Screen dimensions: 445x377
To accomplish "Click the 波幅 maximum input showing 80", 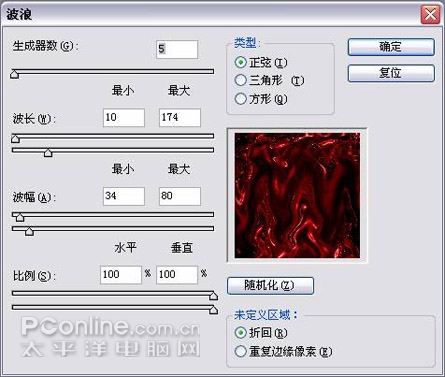I will [x=180, y=196].
